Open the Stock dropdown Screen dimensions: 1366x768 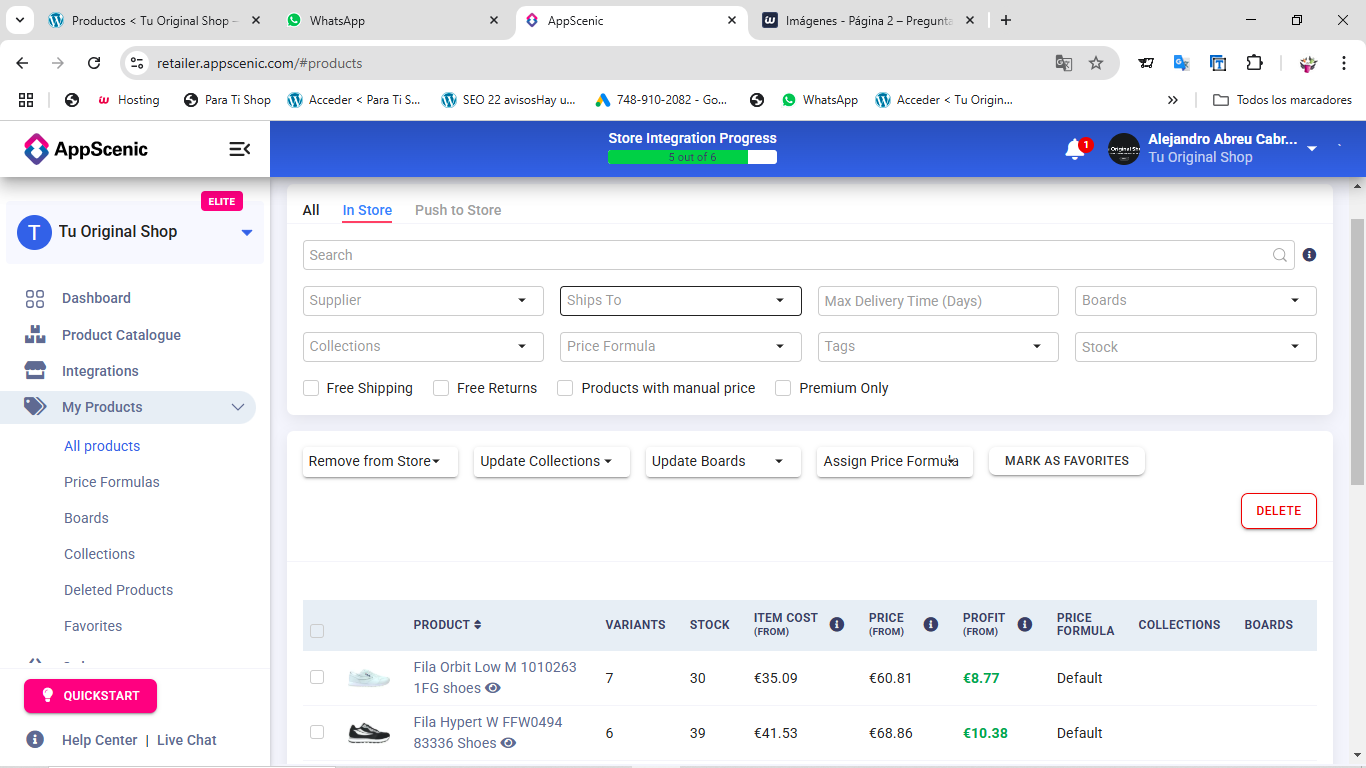1196,347
